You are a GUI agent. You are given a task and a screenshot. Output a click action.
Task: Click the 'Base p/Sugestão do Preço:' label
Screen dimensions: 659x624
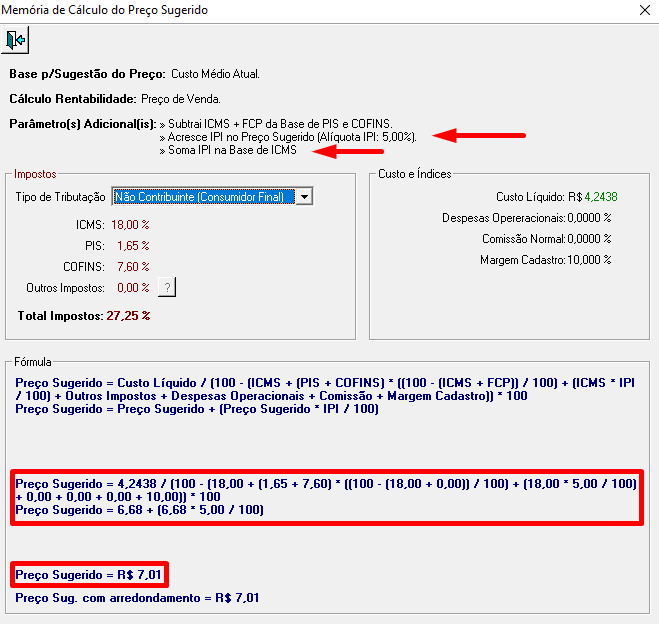coord(87,74)
